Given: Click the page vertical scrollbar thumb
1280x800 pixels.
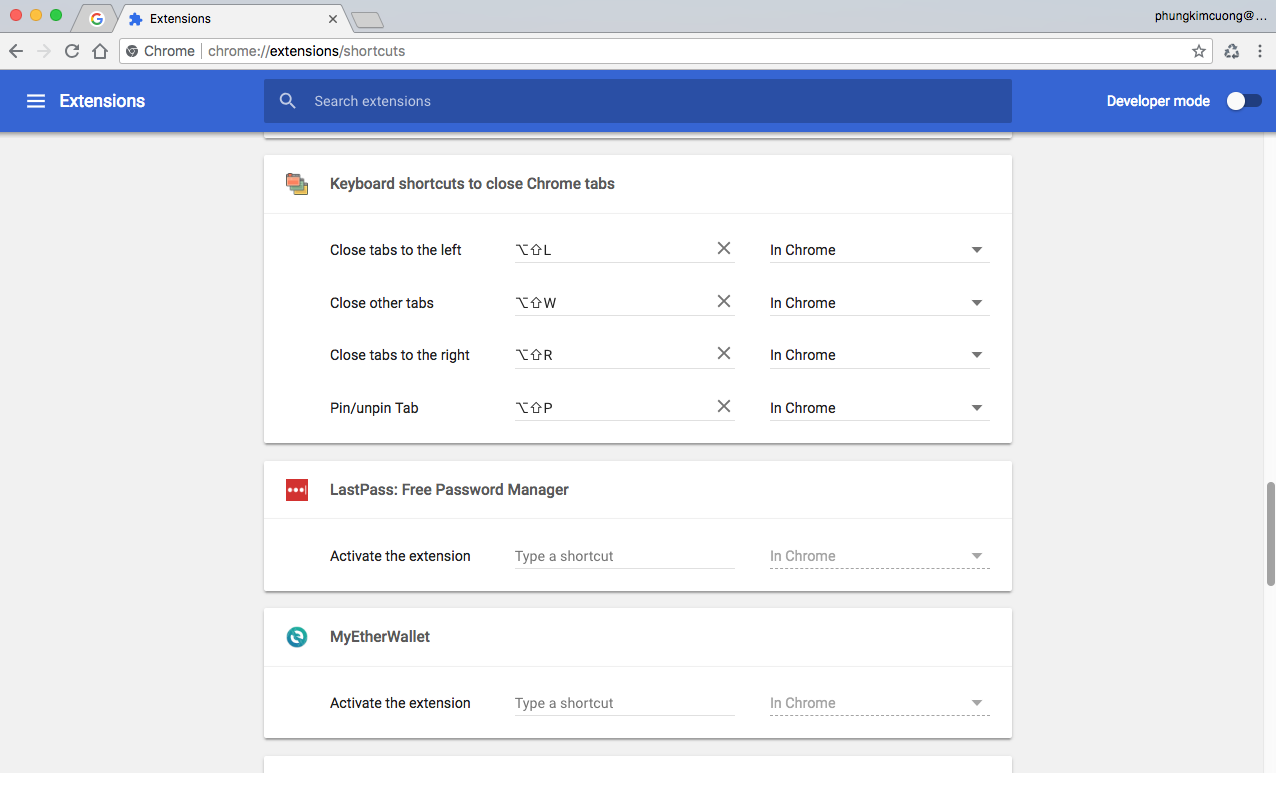Looking at the screenshot, I should 1271,533.
